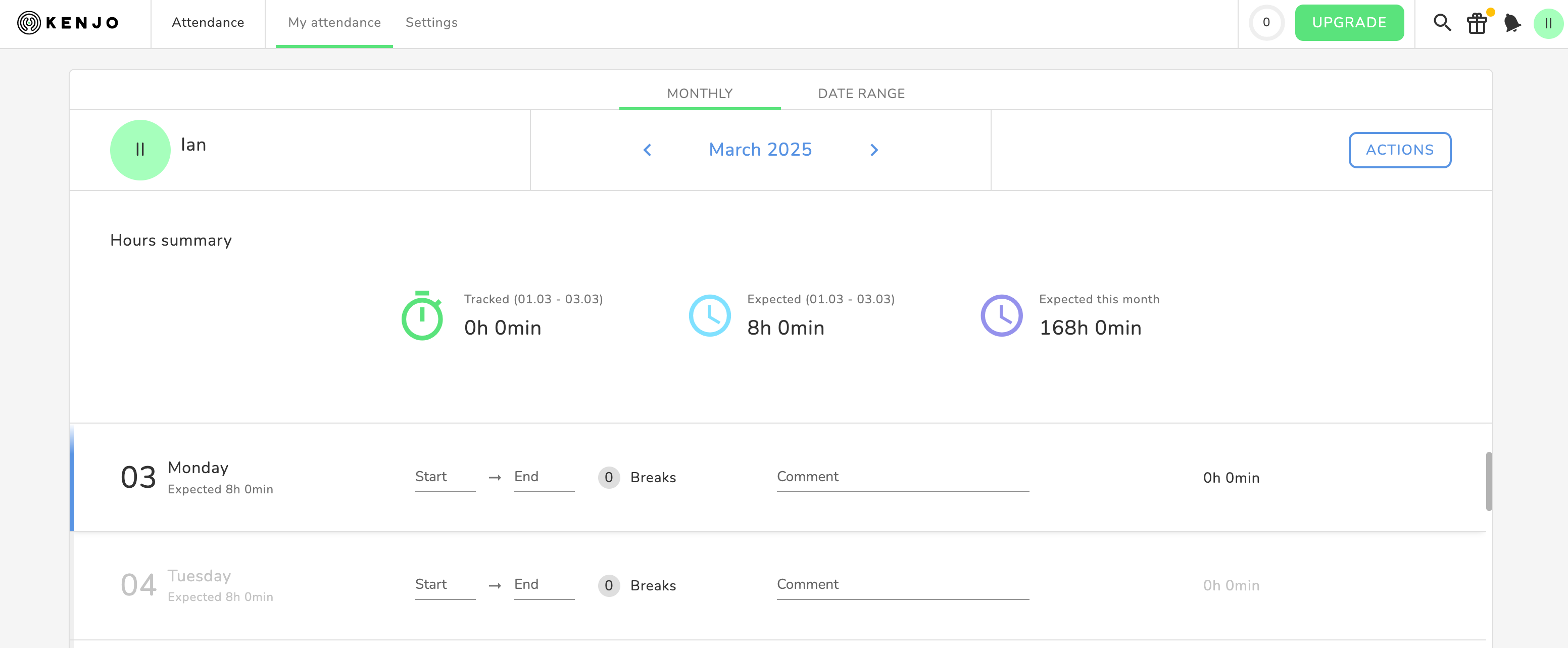Open the gift box icon

[x=1476, y=24]
